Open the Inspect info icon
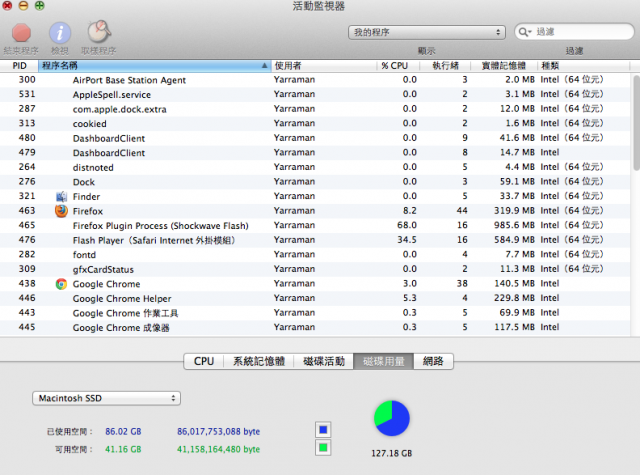This screenshot has height=475, width=640. 60,33
